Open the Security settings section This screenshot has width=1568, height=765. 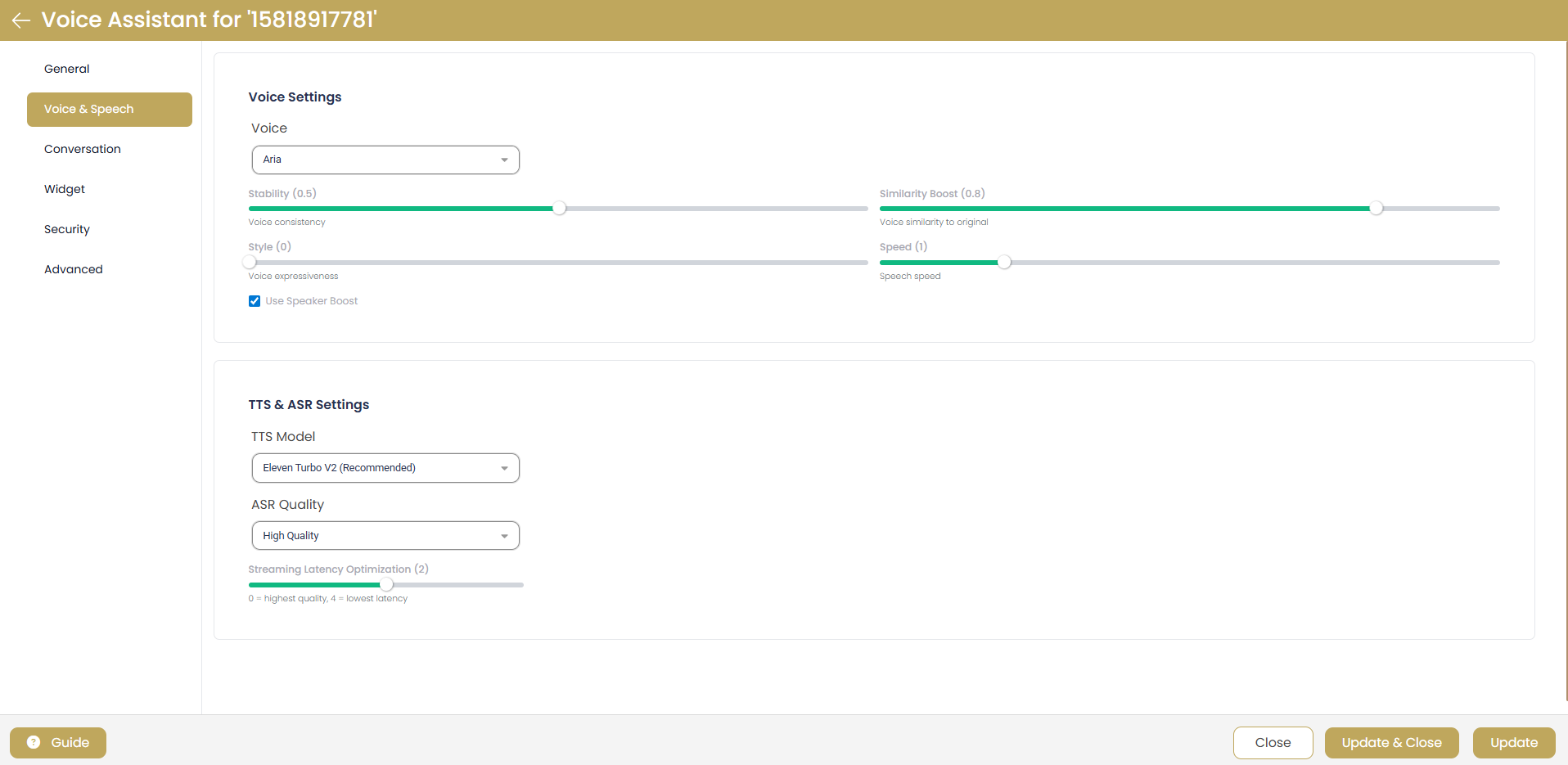(66, 229)
